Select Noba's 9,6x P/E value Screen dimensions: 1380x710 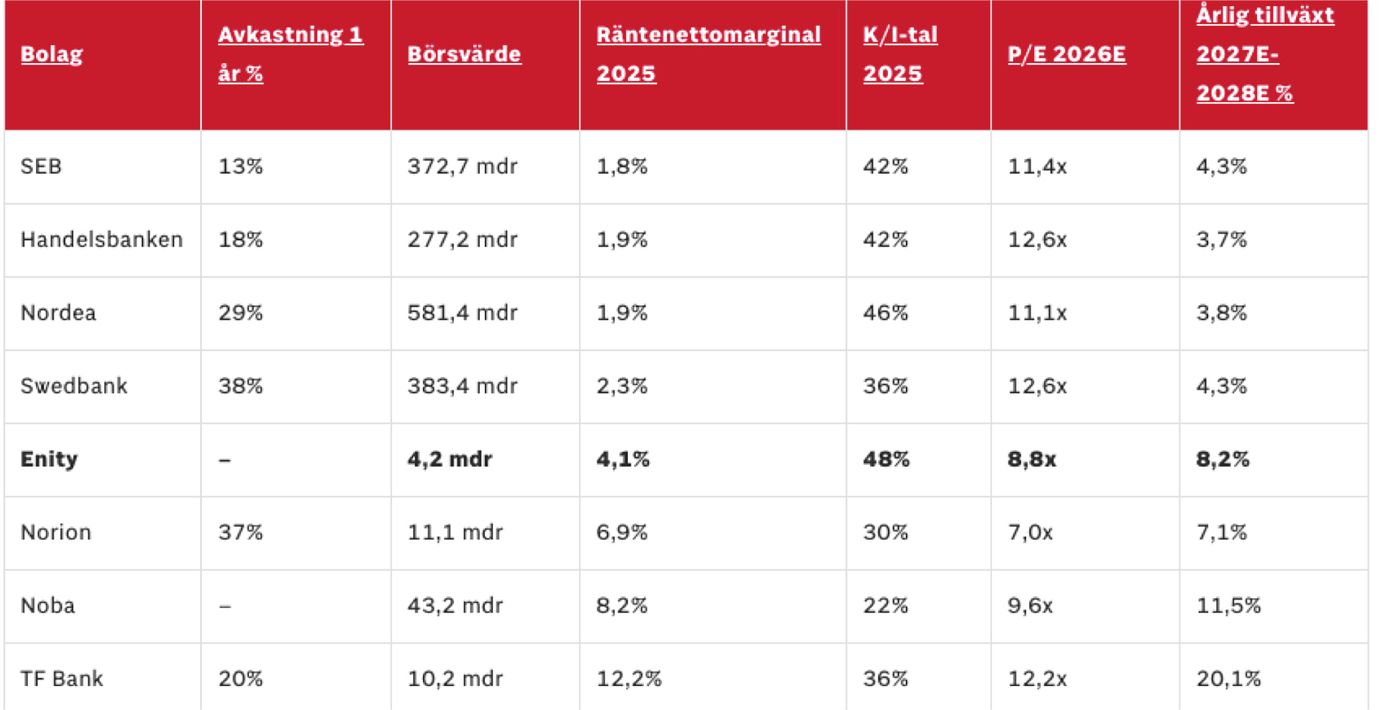[1031, 605]
